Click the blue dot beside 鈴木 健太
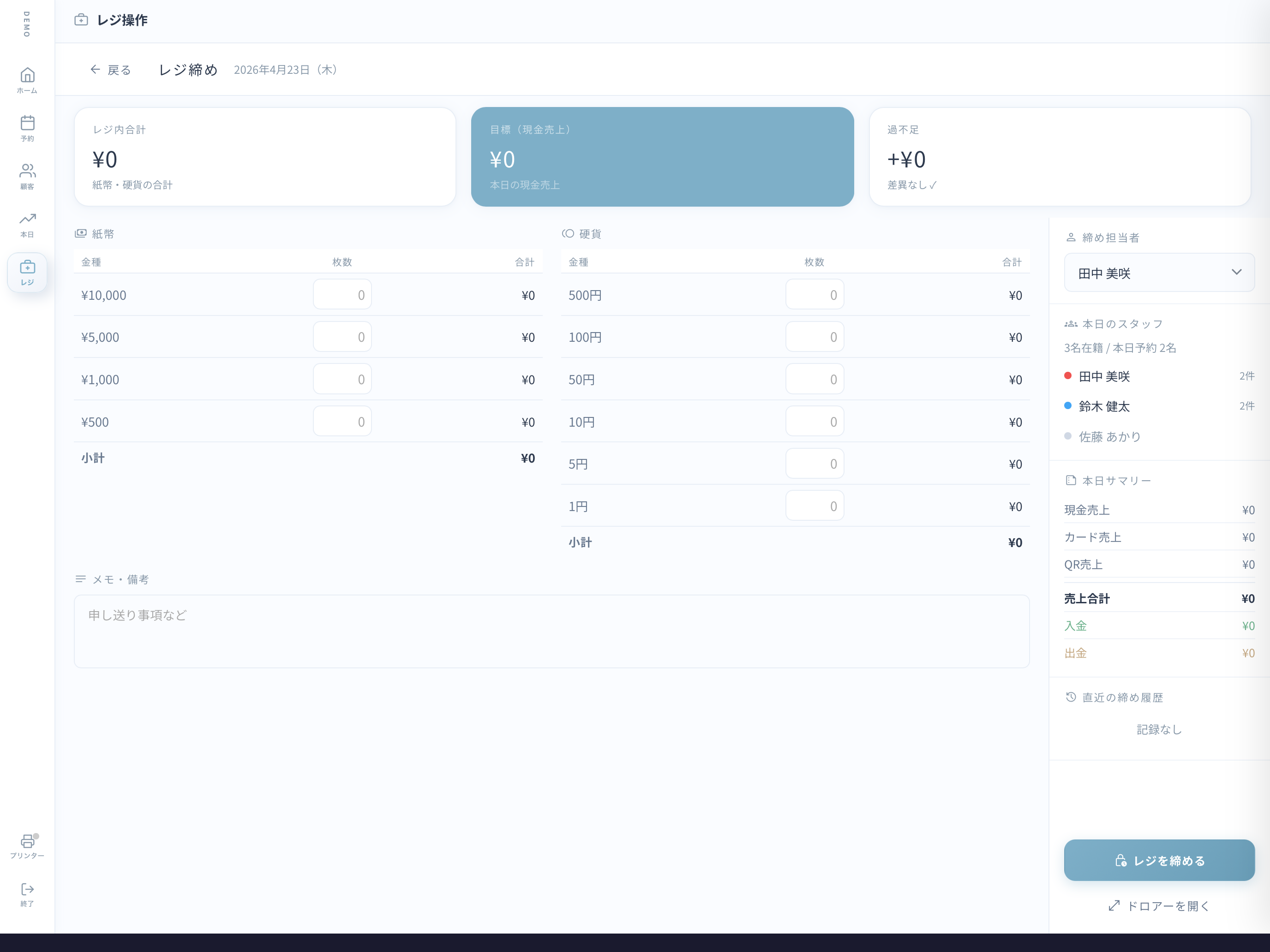Screen dimensions: 1270x952 point(1068,406)
